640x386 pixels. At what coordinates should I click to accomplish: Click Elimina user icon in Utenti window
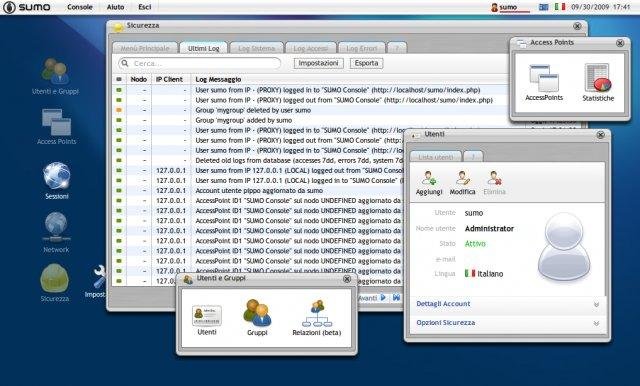494,183
